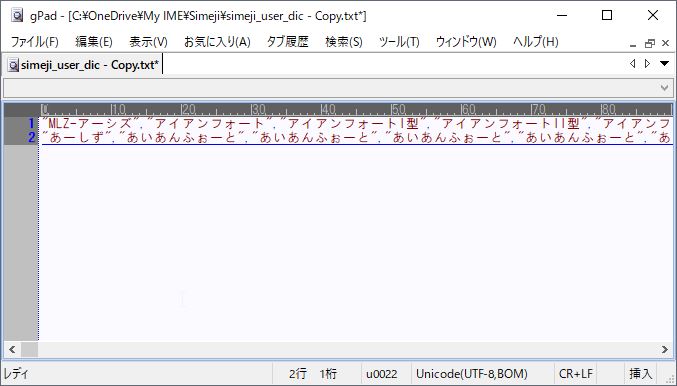This screenshot has height=386, width=677.
Task: Close the gPad window
Action: (x=653, y=16)
